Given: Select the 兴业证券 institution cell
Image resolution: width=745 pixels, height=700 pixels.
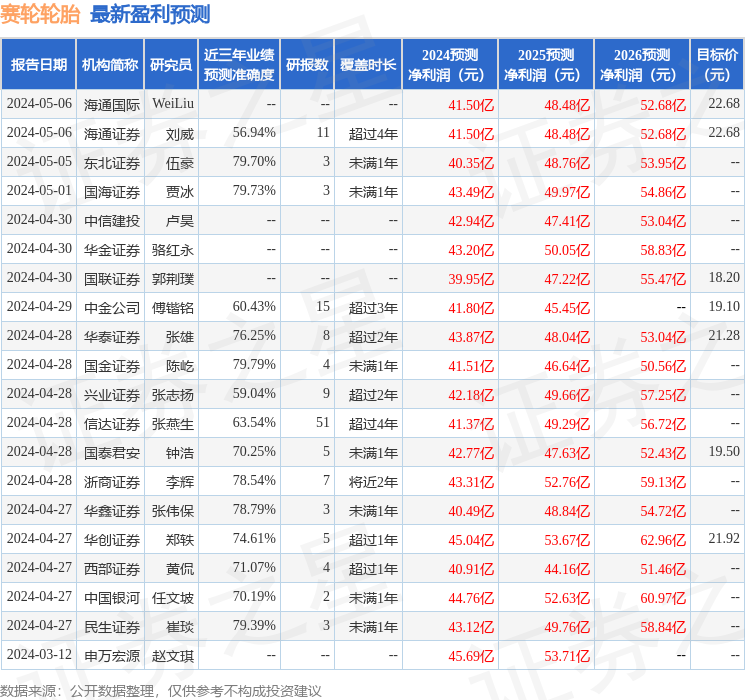Looking at the screenshot, I should click(112, 395).
